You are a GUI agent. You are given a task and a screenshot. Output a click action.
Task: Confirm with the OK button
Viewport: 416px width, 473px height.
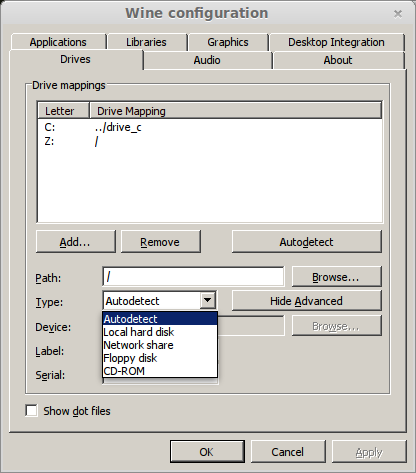click(207, 452)
